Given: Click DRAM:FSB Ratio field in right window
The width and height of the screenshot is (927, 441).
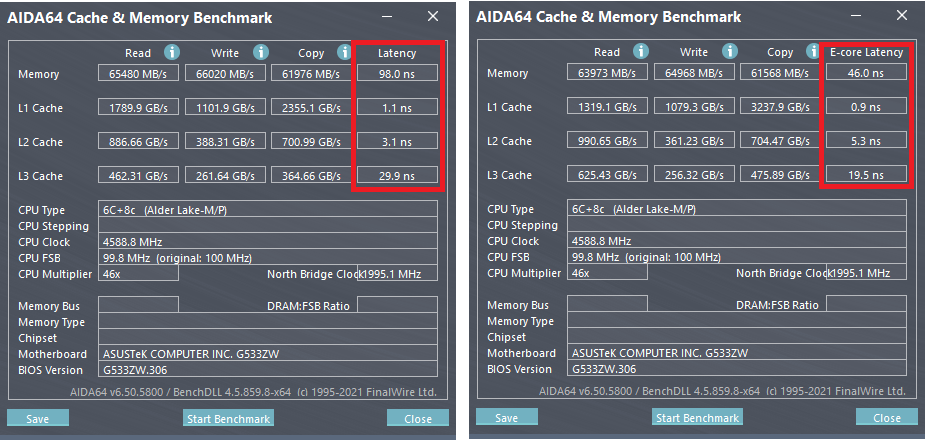Looking at the screenshot, I should click(866, 303).
